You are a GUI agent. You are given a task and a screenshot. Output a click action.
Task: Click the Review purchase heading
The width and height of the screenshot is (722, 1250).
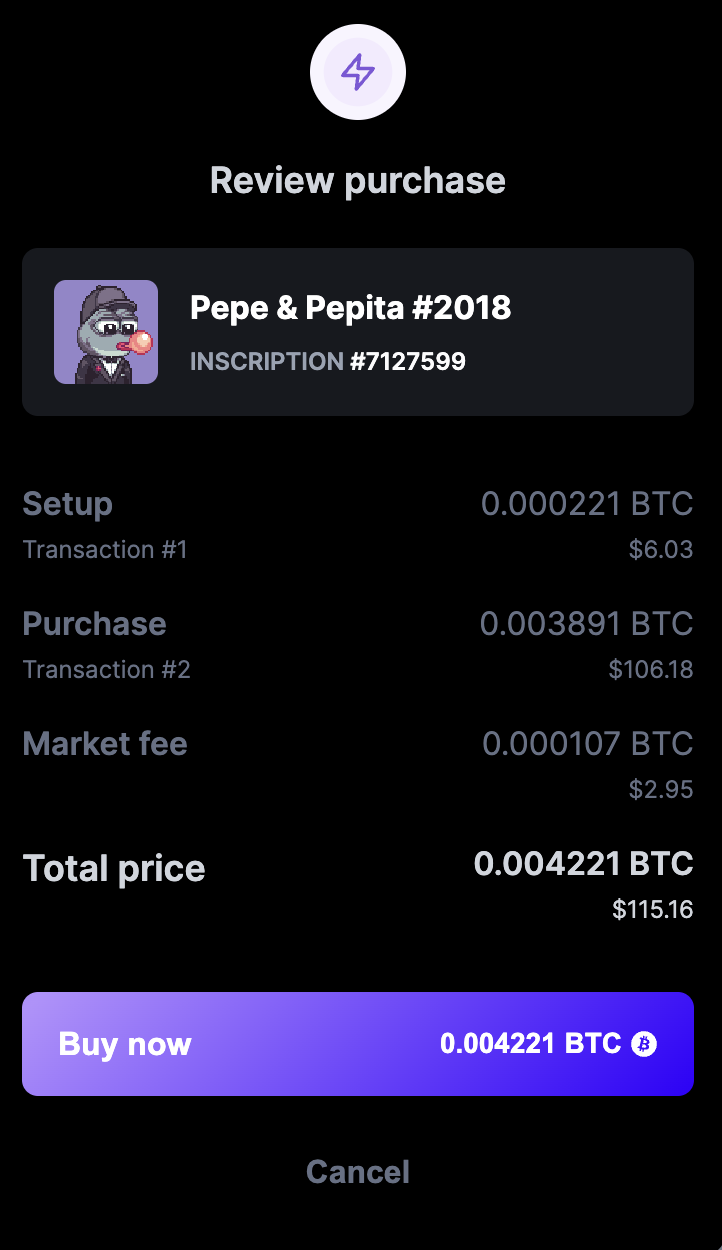tap(358, 181)
